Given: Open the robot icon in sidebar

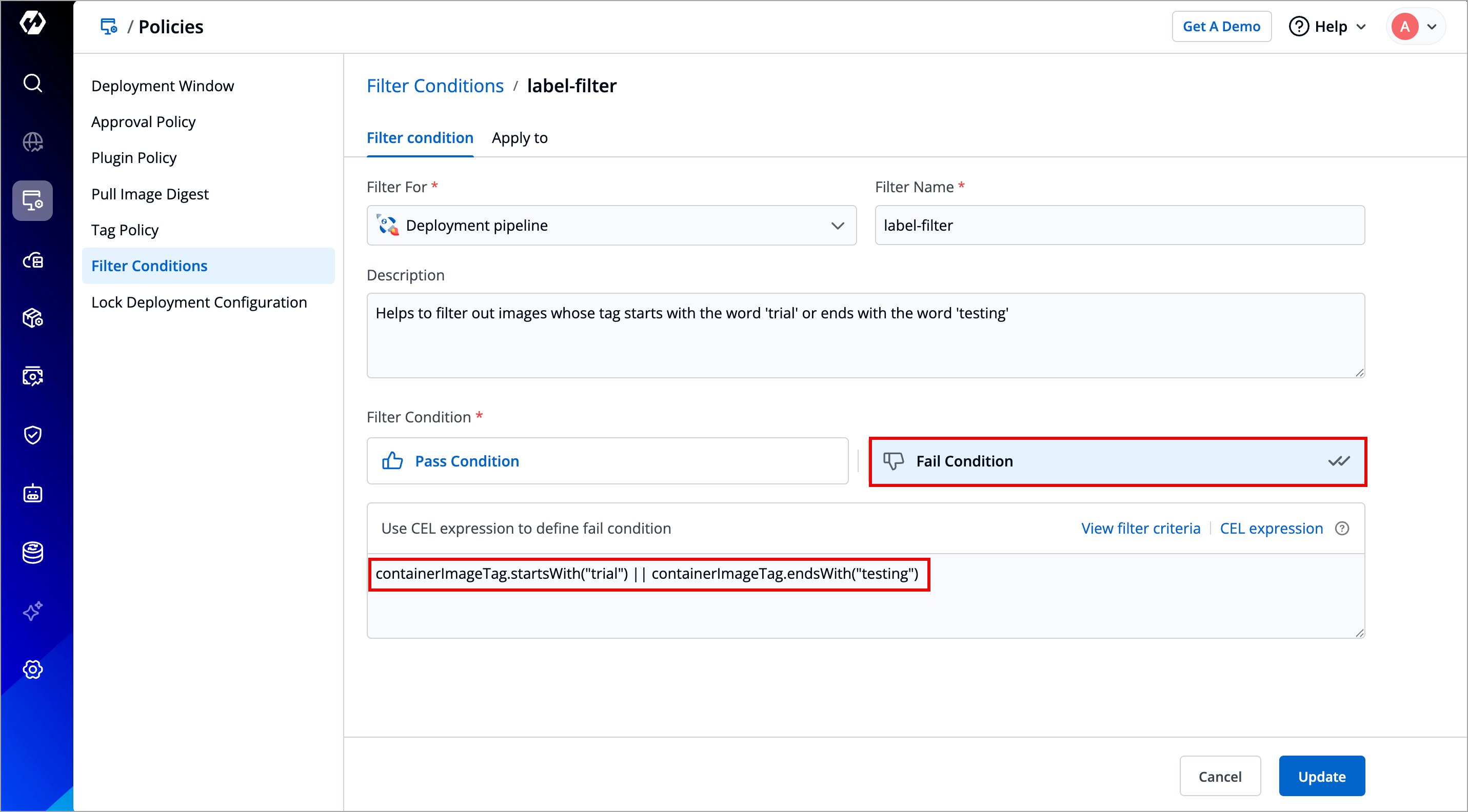Looking at the screenshot, I should coord(32,494).
